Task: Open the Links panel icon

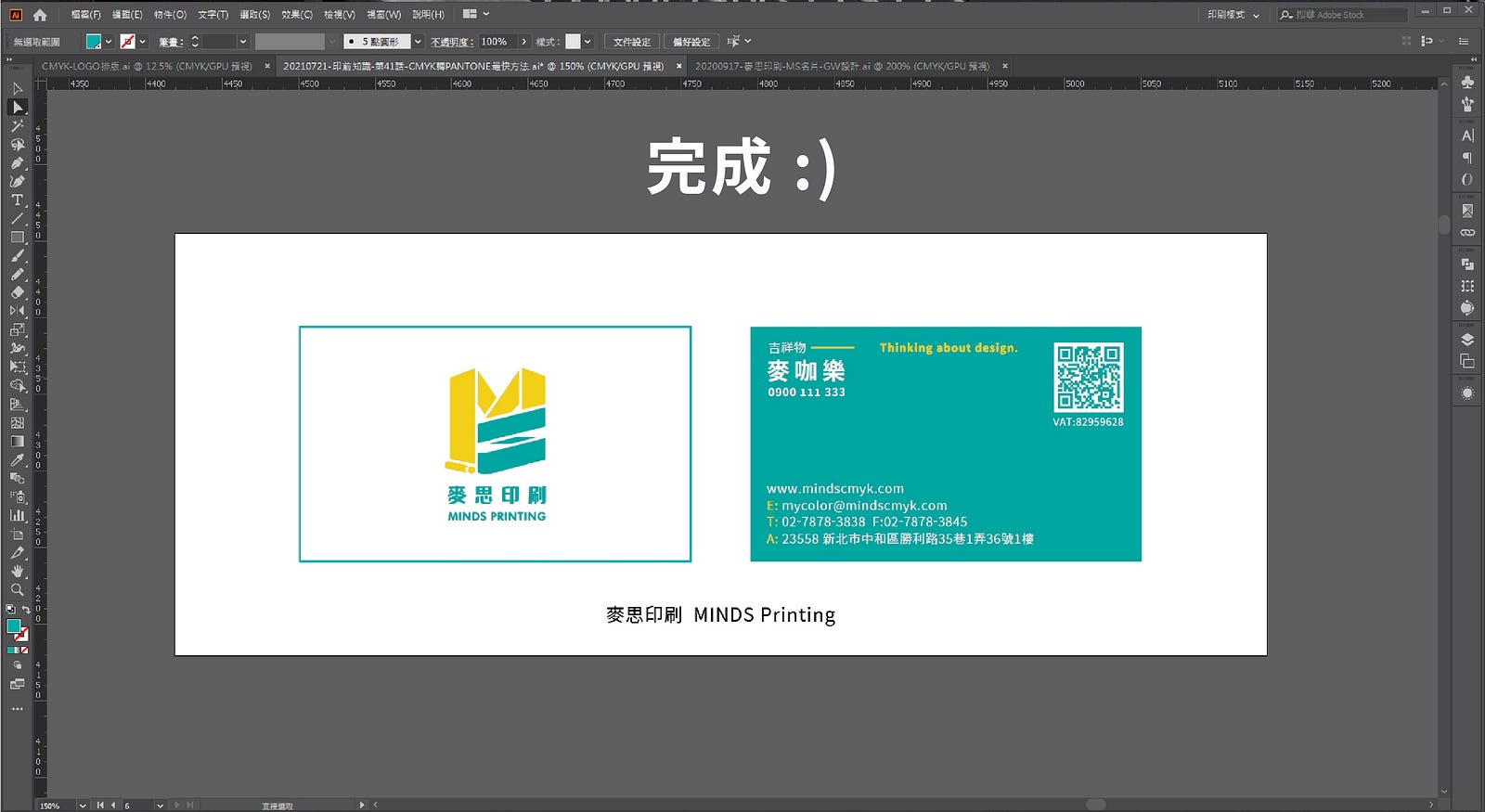Action: 1467,233
